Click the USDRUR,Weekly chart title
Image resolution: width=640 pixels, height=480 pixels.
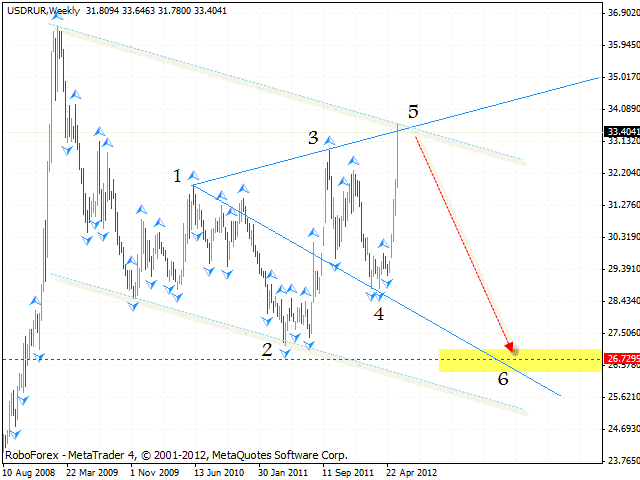click(44, 9)
